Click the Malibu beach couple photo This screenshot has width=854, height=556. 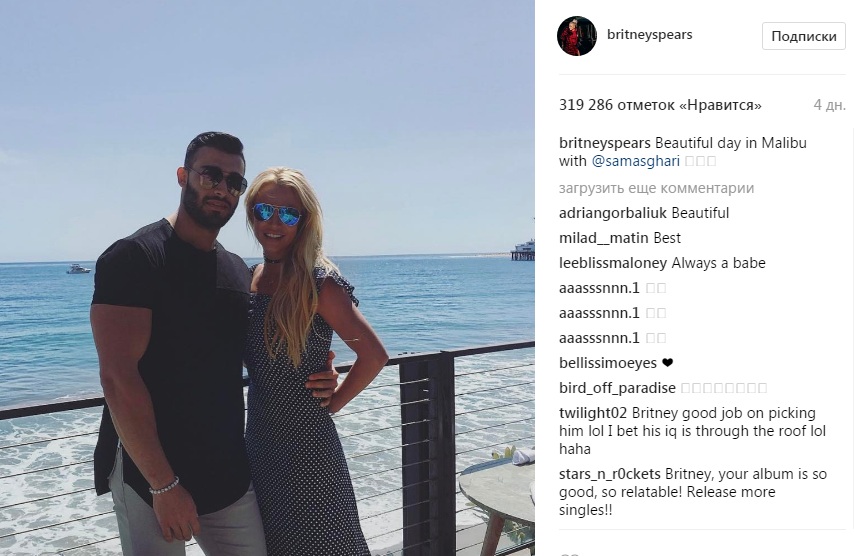pos(267,278)
